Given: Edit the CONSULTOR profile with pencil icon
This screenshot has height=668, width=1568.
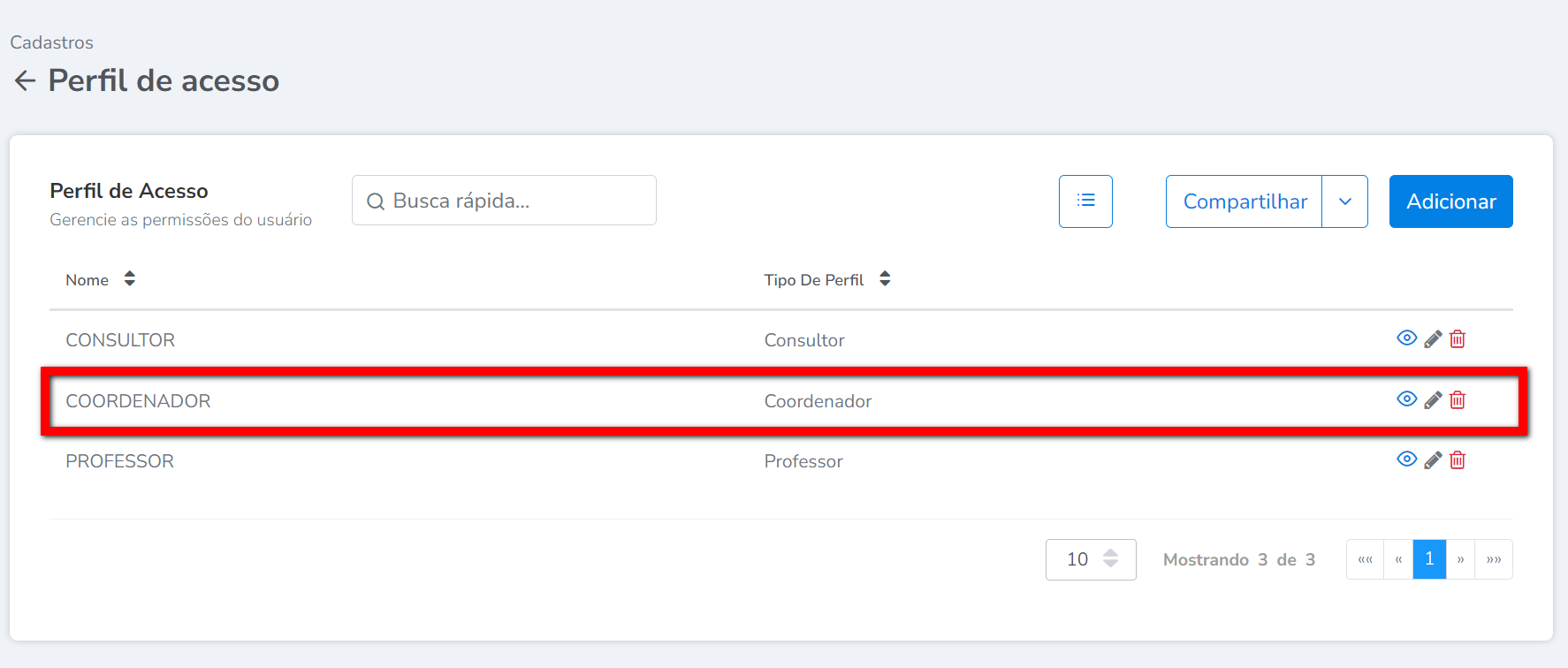Looking at the screenshot, I should tap(1433, 339).
